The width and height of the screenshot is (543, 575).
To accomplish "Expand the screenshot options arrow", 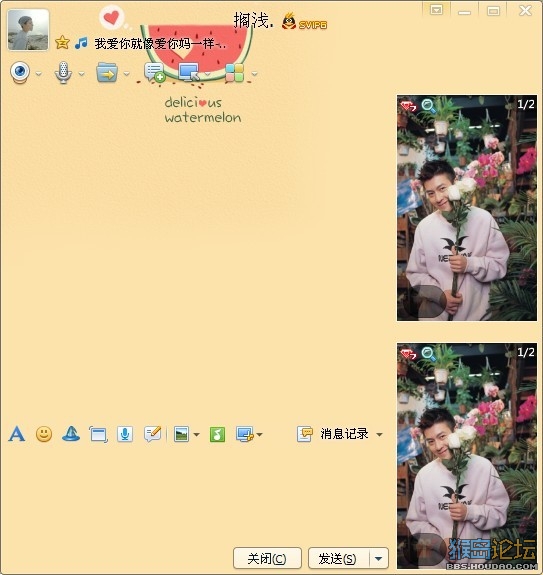I will click(260, 435).
